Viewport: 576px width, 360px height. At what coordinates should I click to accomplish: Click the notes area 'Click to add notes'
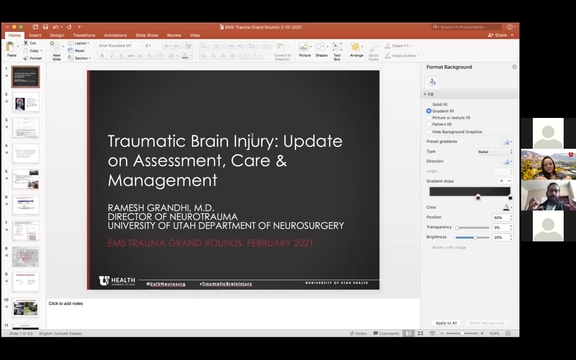point(66,303)
